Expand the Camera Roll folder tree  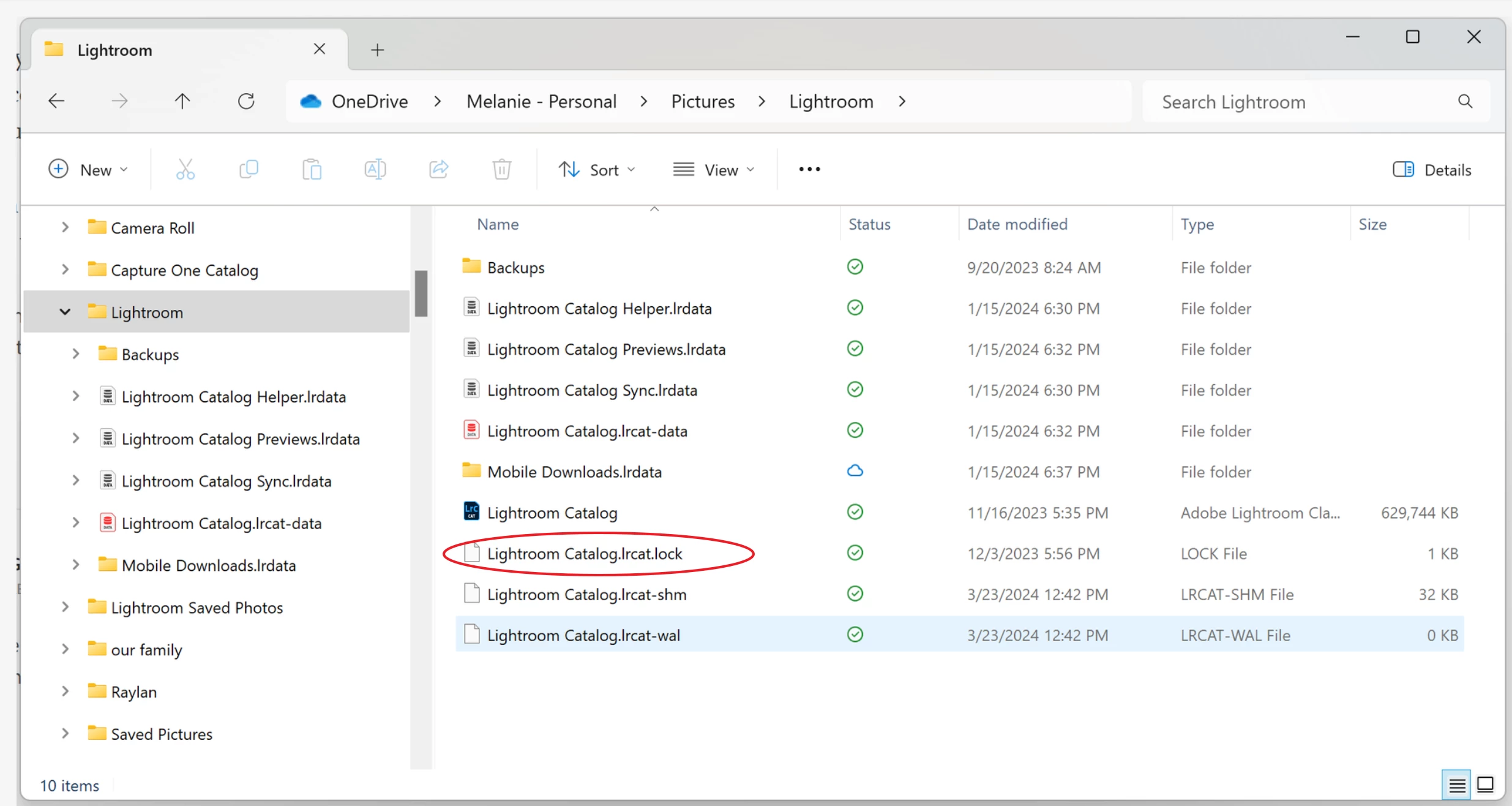(65, 228)
